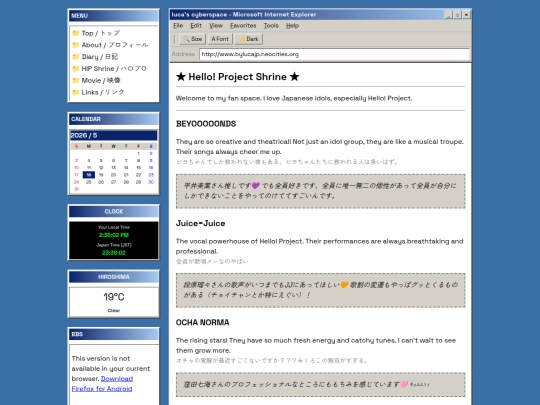
Task: Open the Tools menu
Action: click(271, 25)
